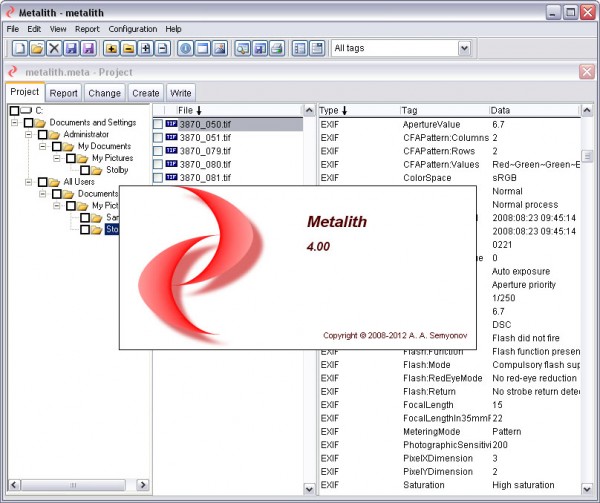The width and height of the screenshot is (600, 503).
Task: Click the TIF icon beside 3870_079.tif
Action: pyautogui.click(x=170, y=151)
